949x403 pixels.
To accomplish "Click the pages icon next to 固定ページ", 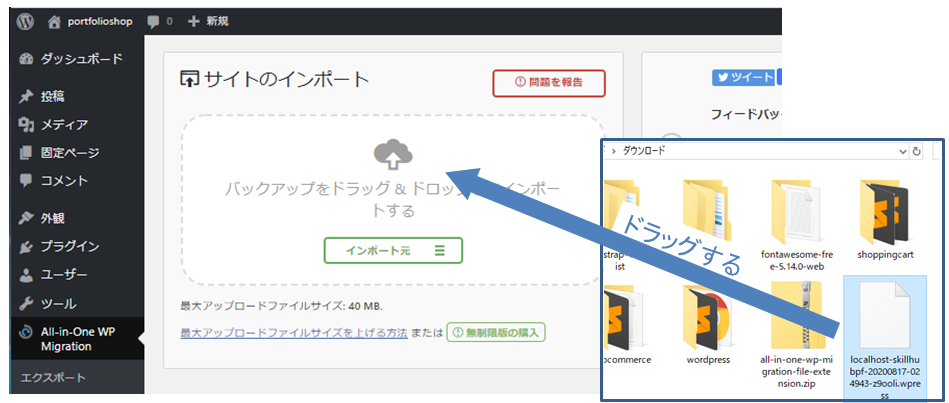I will [x=26, y=152].
